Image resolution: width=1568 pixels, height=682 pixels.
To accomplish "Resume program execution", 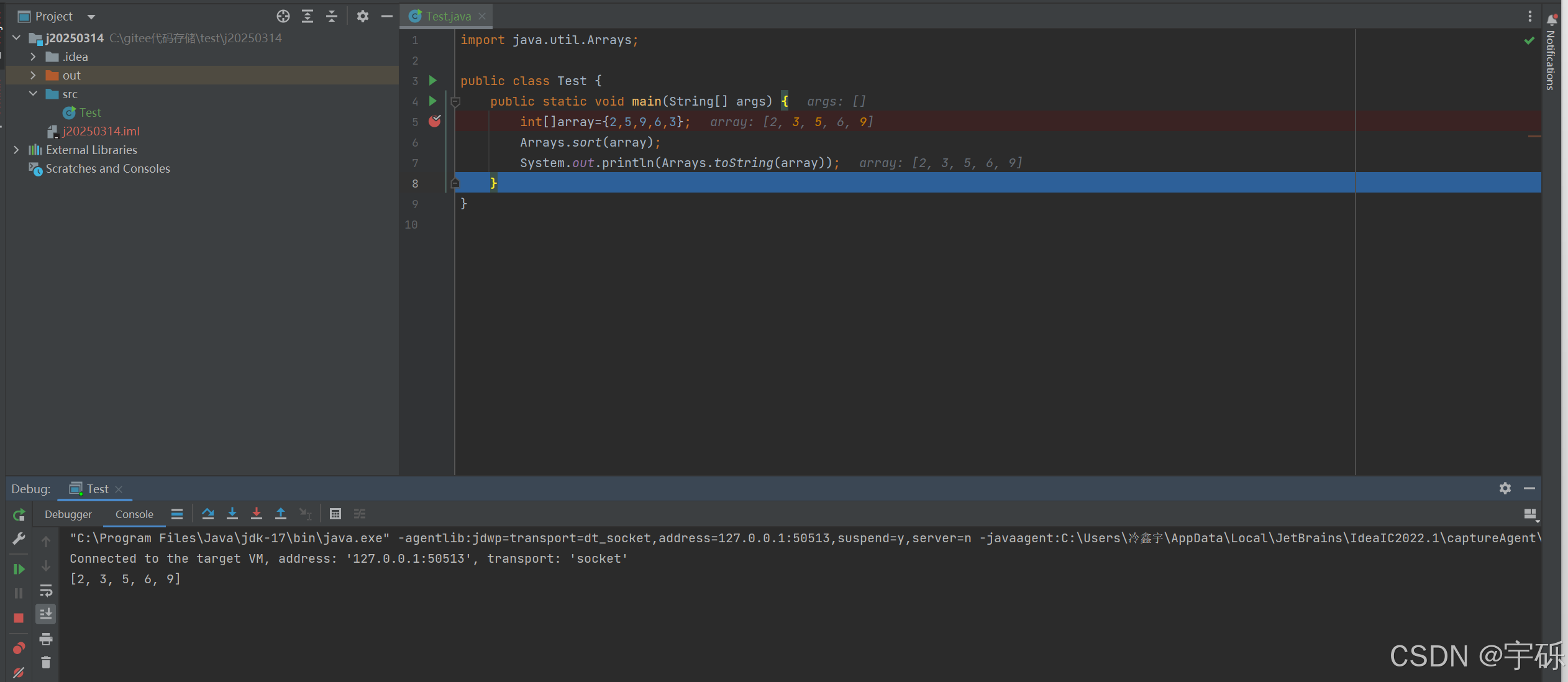I will tap(19, 569).
